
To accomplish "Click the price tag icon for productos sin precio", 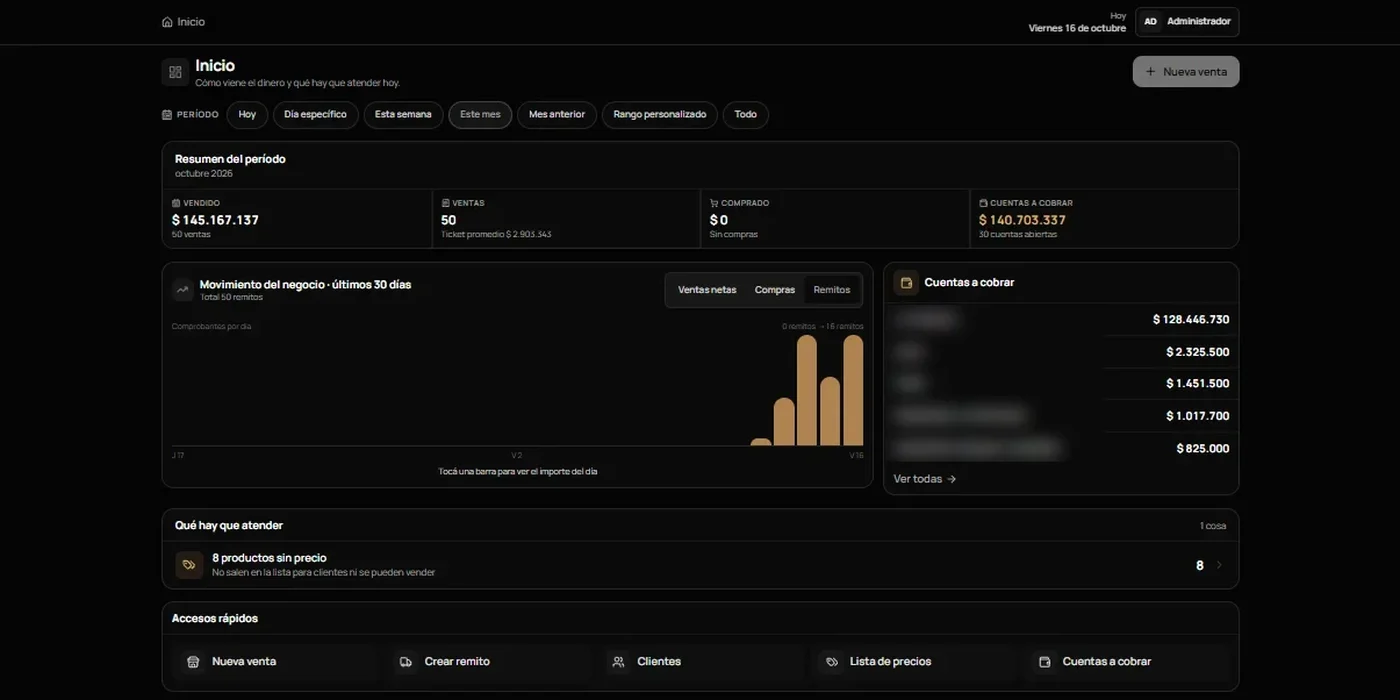I will pos(189,565).
